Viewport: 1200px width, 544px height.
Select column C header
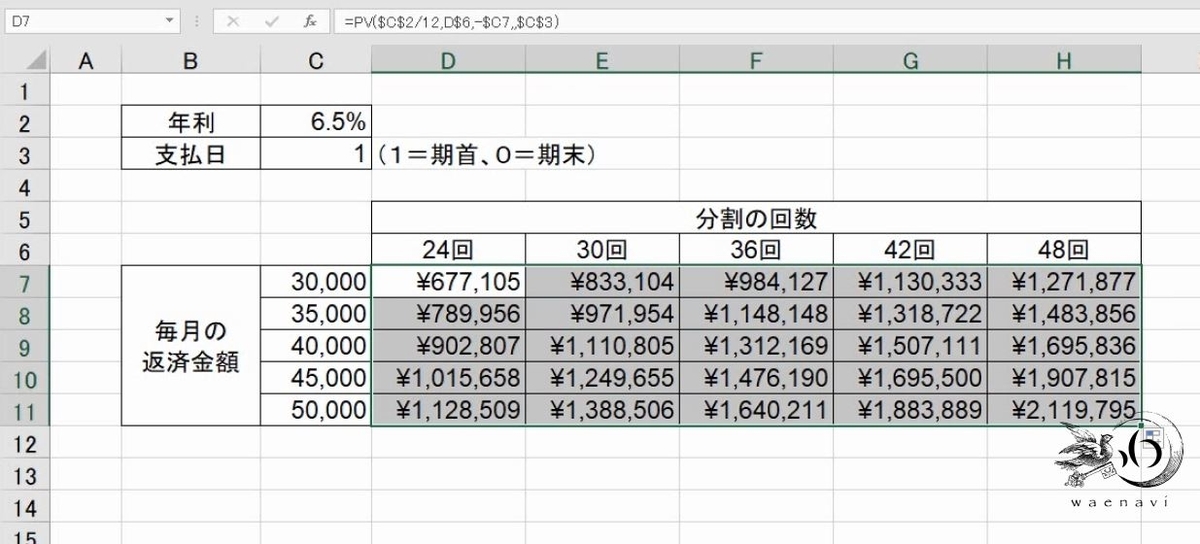point(315,61)
